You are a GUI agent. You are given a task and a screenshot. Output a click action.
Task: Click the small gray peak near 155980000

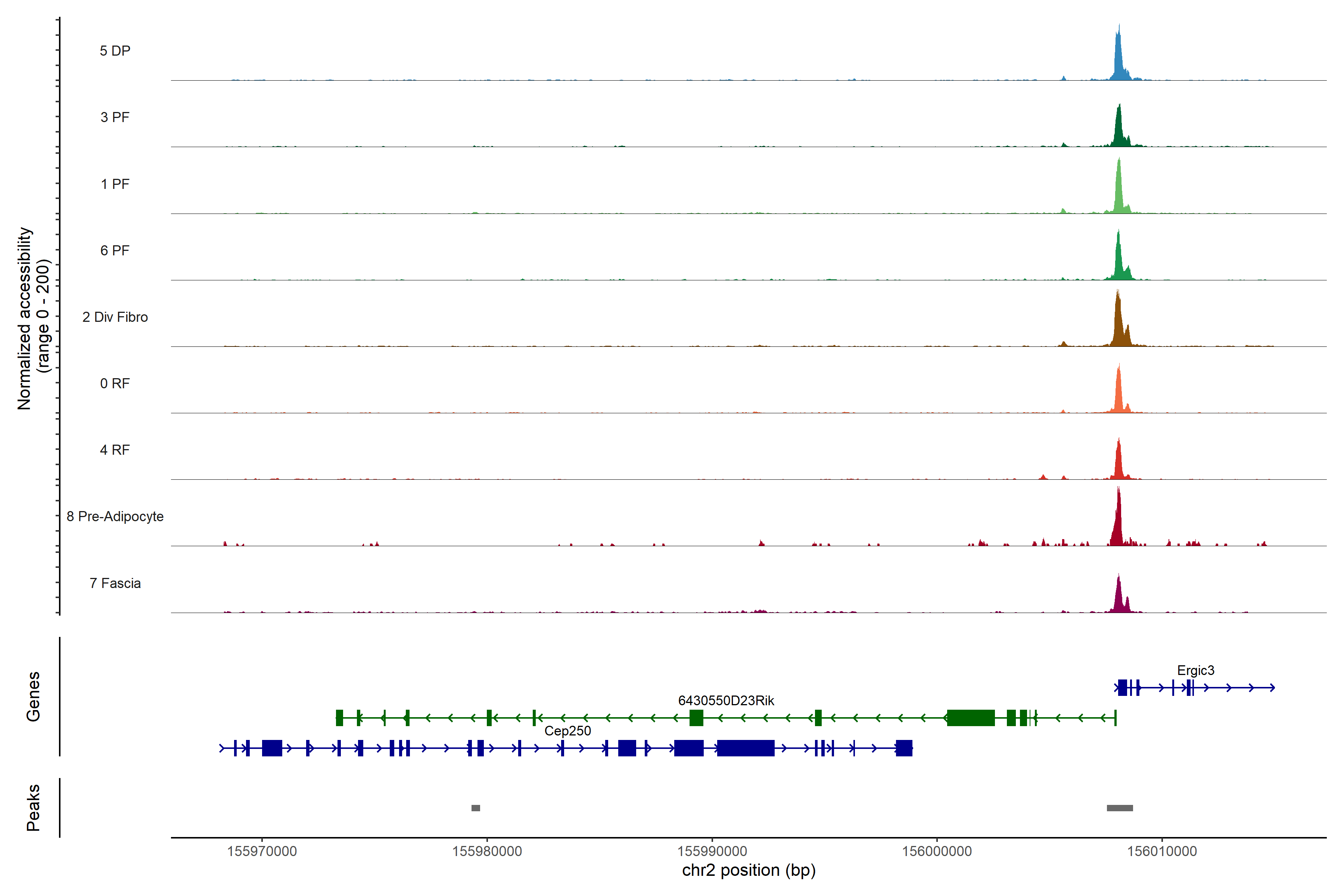pyautogui.click(x=475, y=808)
